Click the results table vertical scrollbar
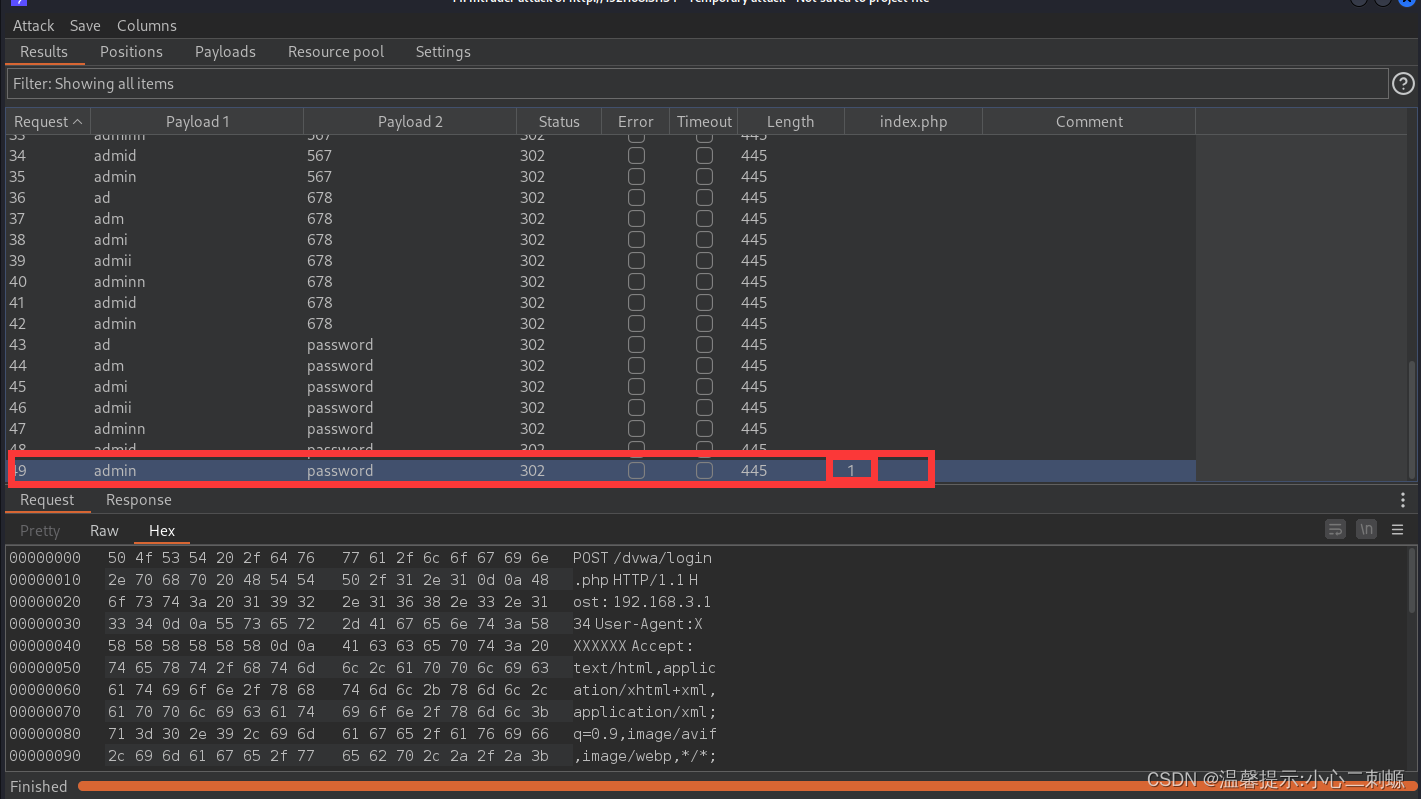The width and height of the screenshot is (1421, 799). 1413,420
